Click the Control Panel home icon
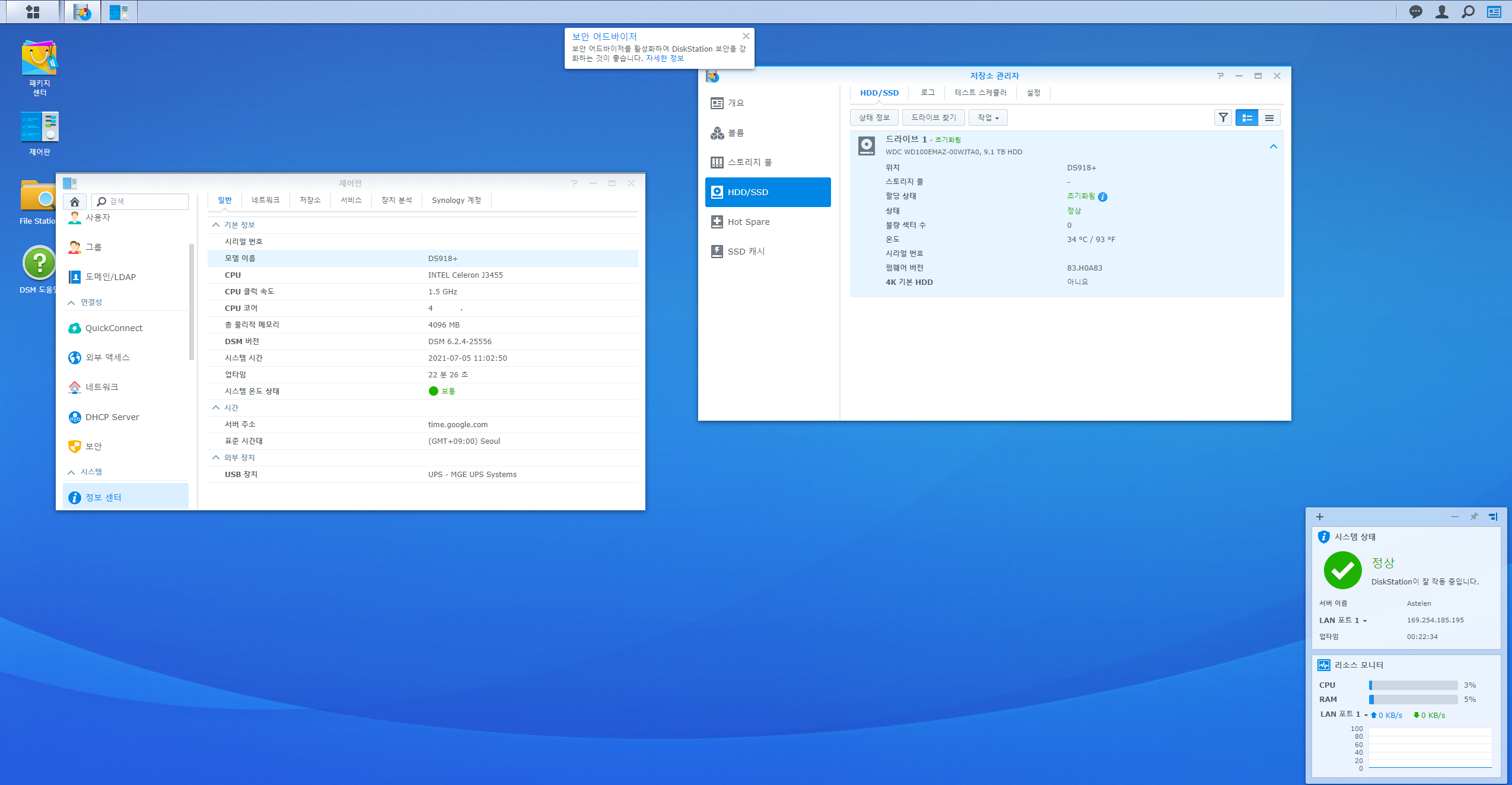The image size is (1512, 785). pyautogui.click(x=75, y=202)
